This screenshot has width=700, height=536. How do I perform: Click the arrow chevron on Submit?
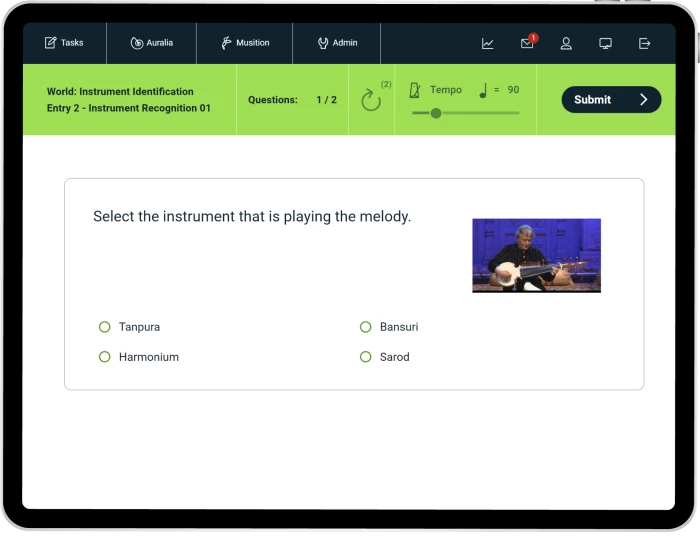643,99
